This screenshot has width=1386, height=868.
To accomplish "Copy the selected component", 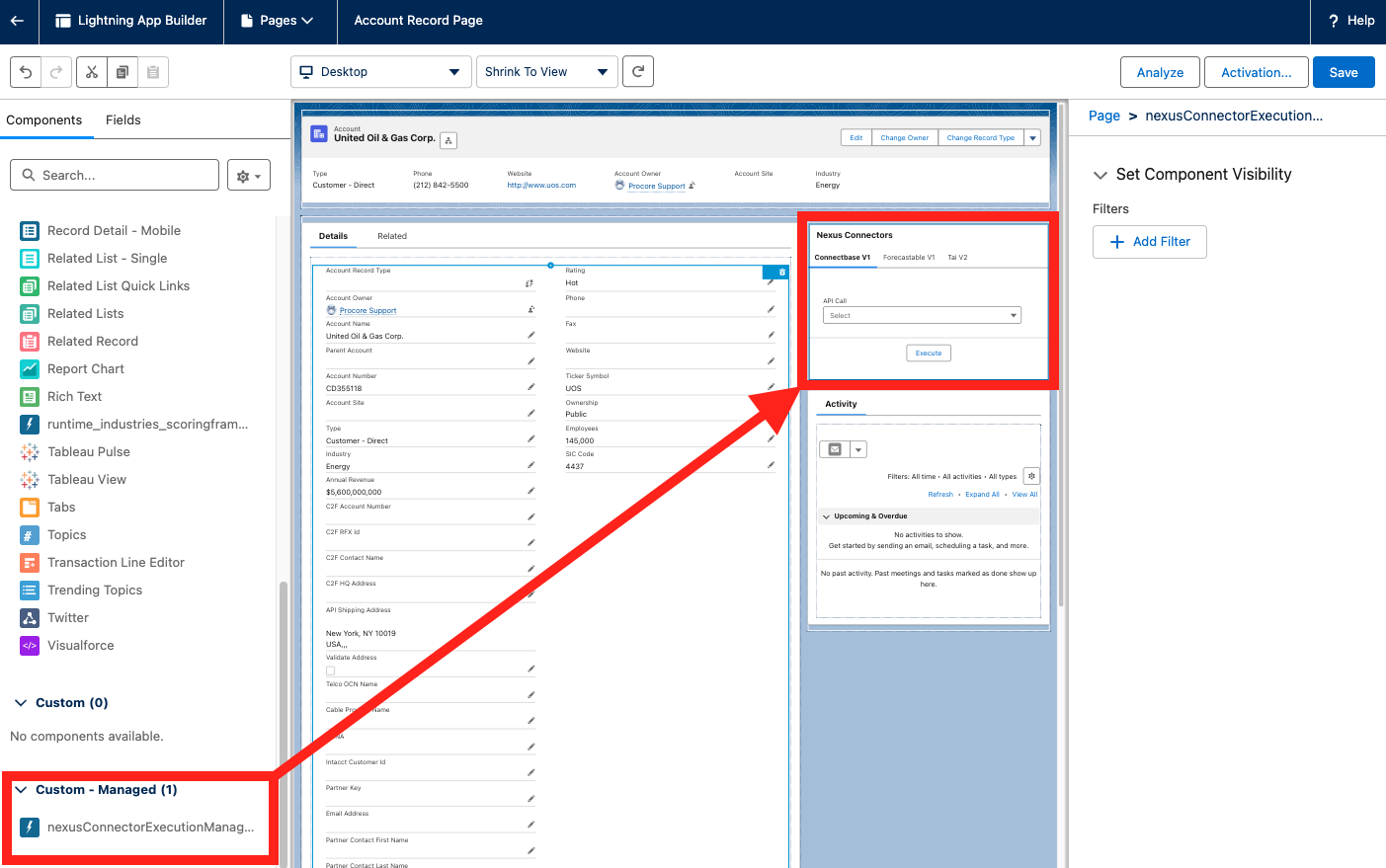I will tap(122, 72).
